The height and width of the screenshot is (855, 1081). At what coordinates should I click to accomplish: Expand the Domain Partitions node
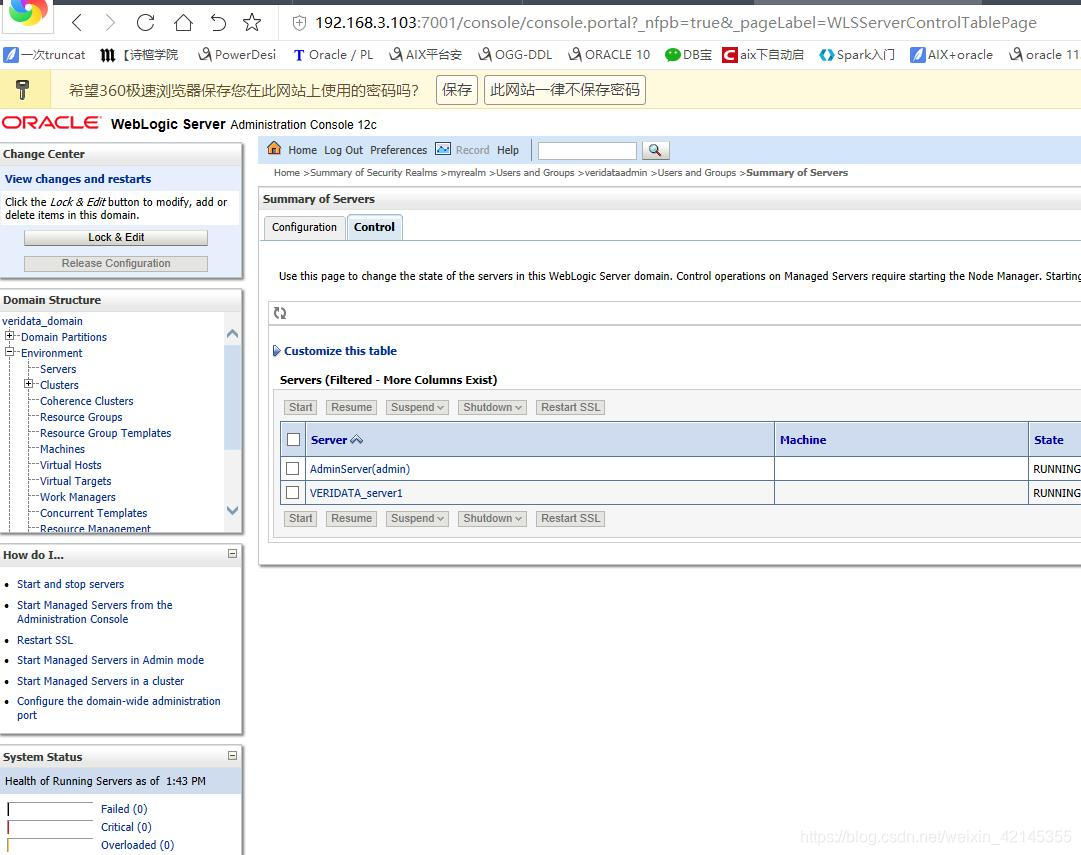pyautogui.click(x=10, y=336)
